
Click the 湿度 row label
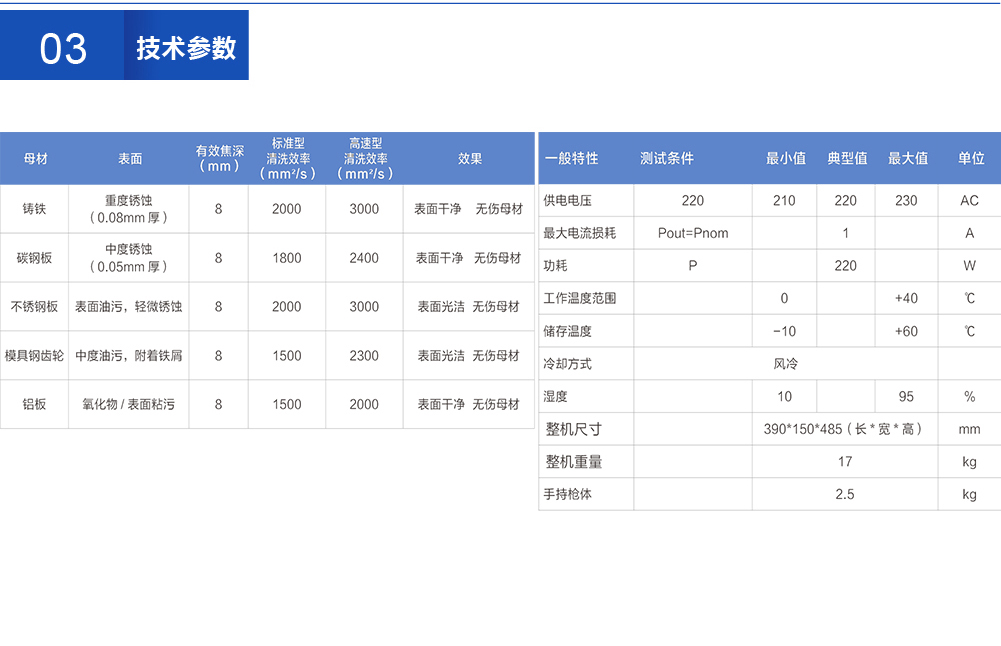555,396
